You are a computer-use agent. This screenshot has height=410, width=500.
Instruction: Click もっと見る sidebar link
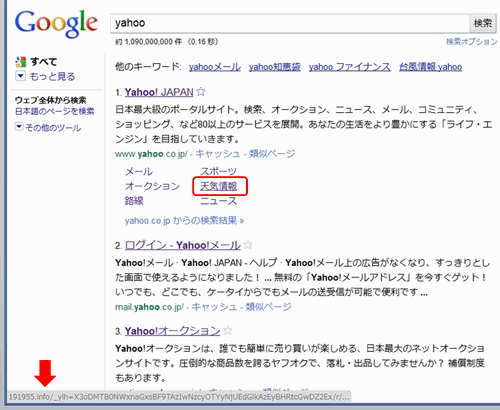[x=53, y=77]
